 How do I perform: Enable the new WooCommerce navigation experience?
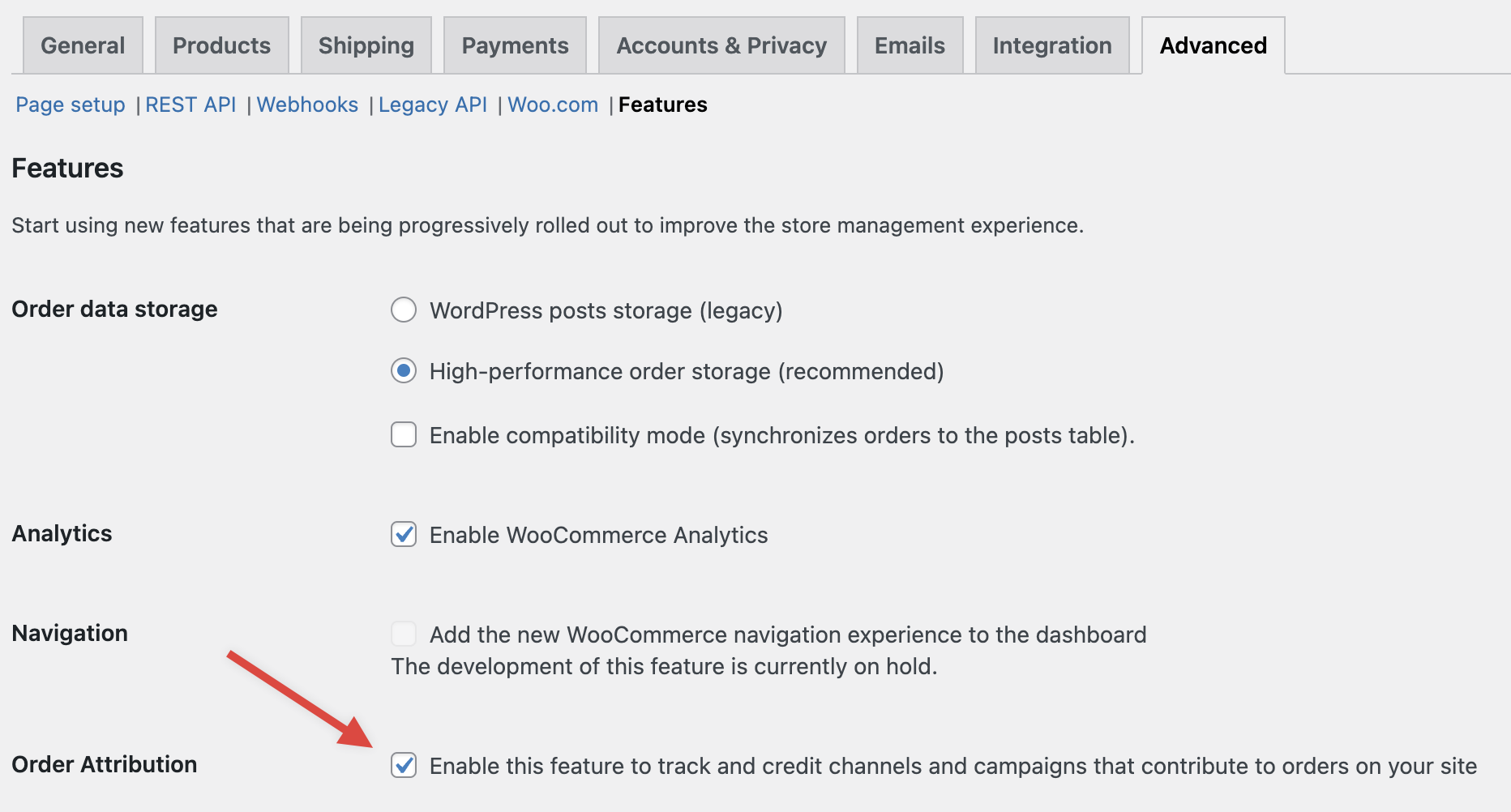404,634
